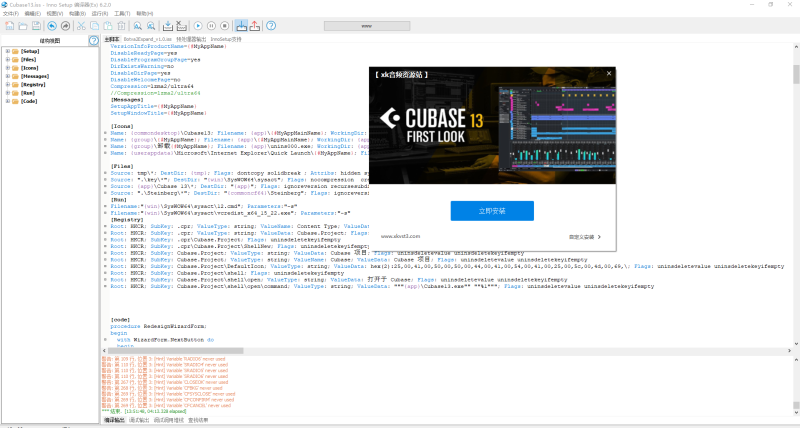Viewport: 800px width, 428px height.
Task: Click the editor horizontal scrollbar thumb
Action: click(176, 351)
